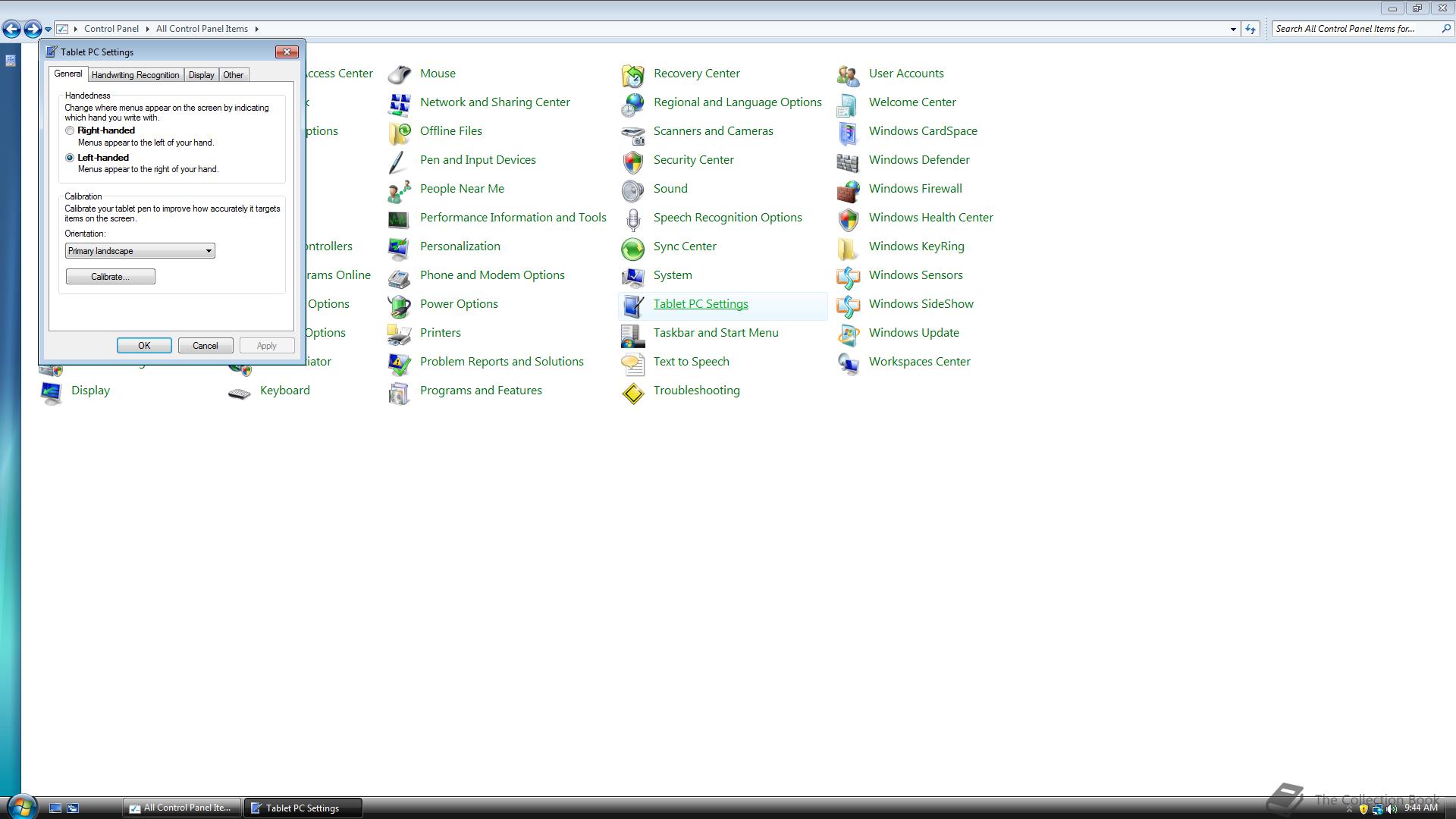Open the Security Center shield icon

(x=633, y=161)
